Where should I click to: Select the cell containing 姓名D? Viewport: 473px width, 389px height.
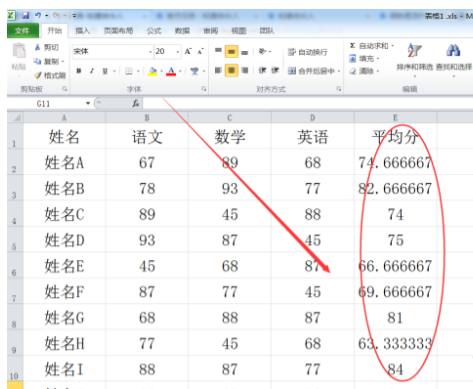pyautogui.click(x=64, y=240)
